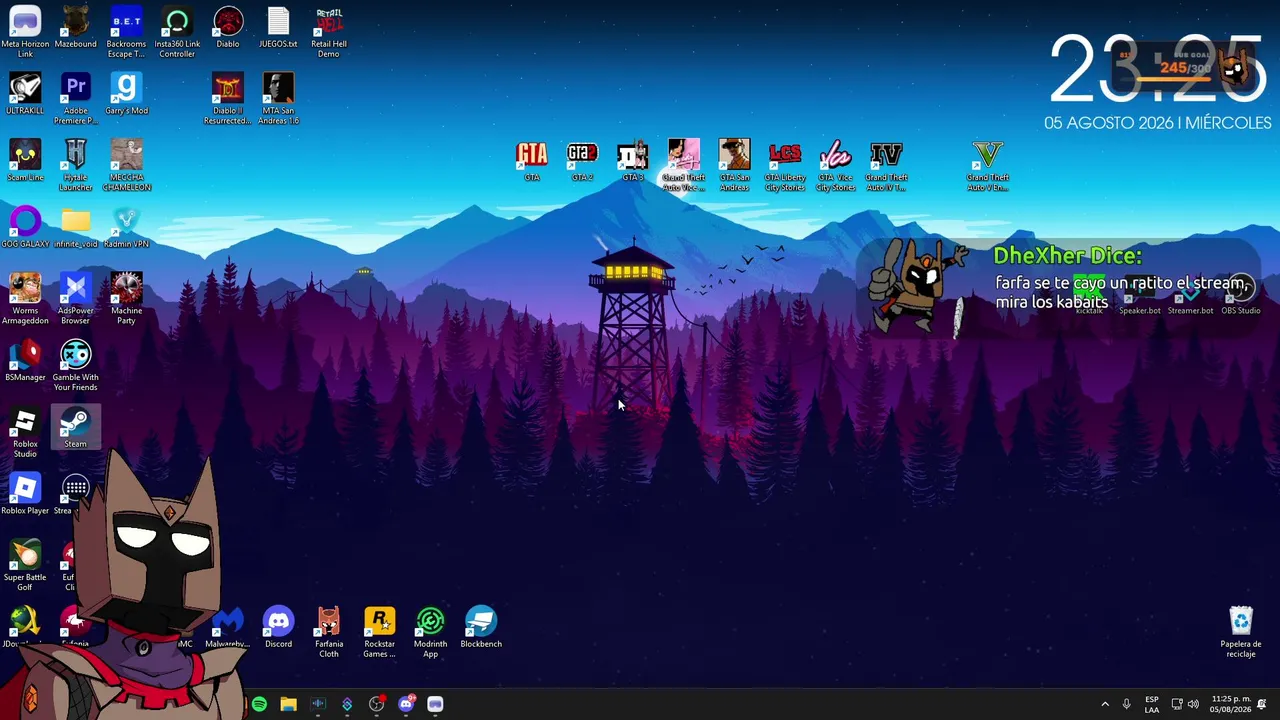Select the Papelera de reciclaje icon
The height and width of the screenshot is (720, 1280).
(x=1241, y=633)
